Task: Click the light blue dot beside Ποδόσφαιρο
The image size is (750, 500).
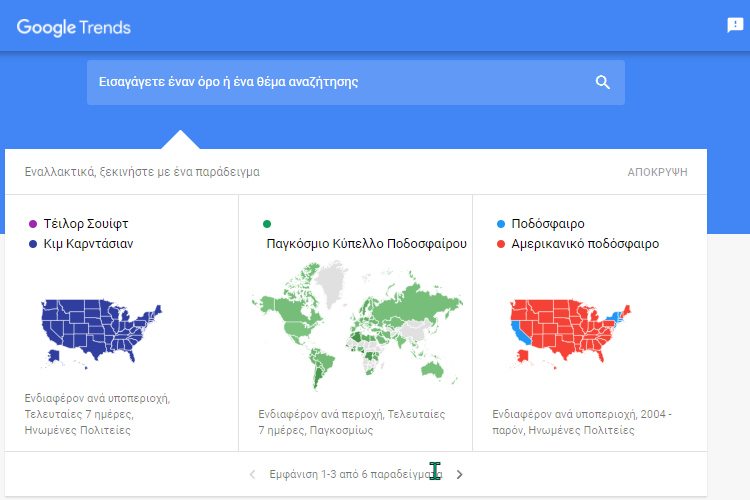Action: [501, 224]
